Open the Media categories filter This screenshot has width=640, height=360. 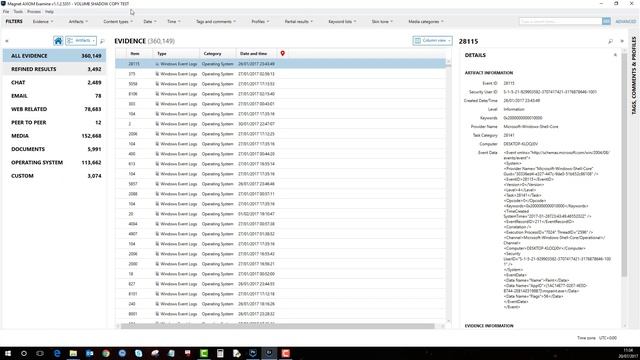coord(426,21)
